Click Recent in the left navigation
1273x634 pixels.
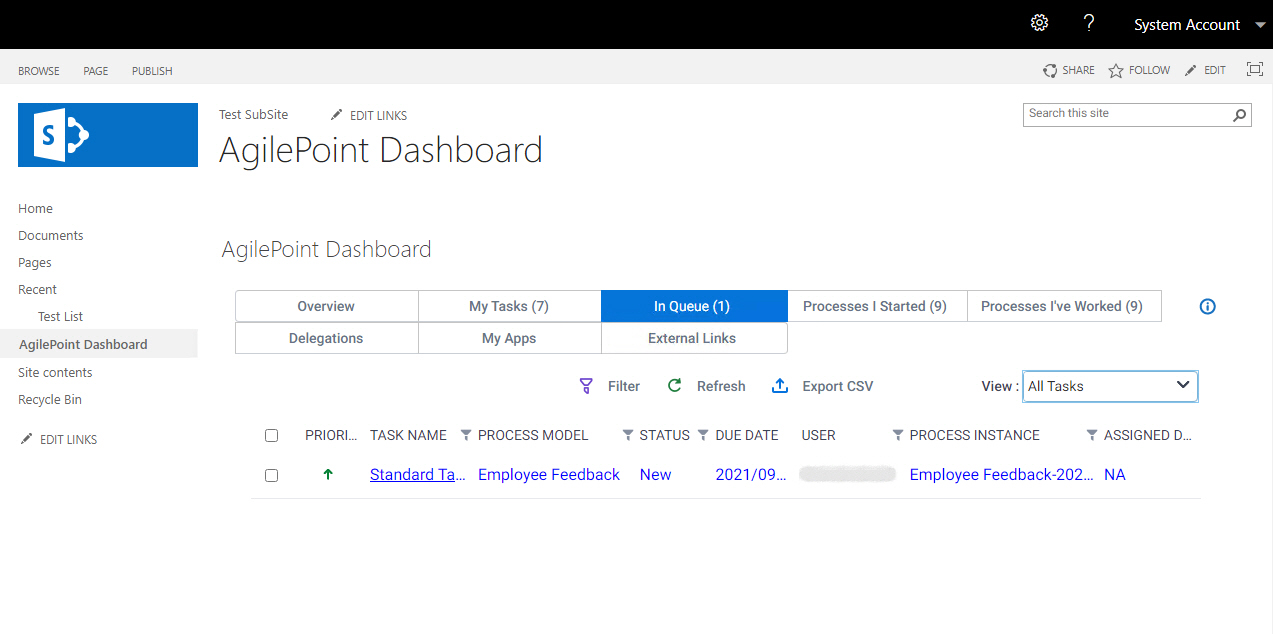[37, 289]
